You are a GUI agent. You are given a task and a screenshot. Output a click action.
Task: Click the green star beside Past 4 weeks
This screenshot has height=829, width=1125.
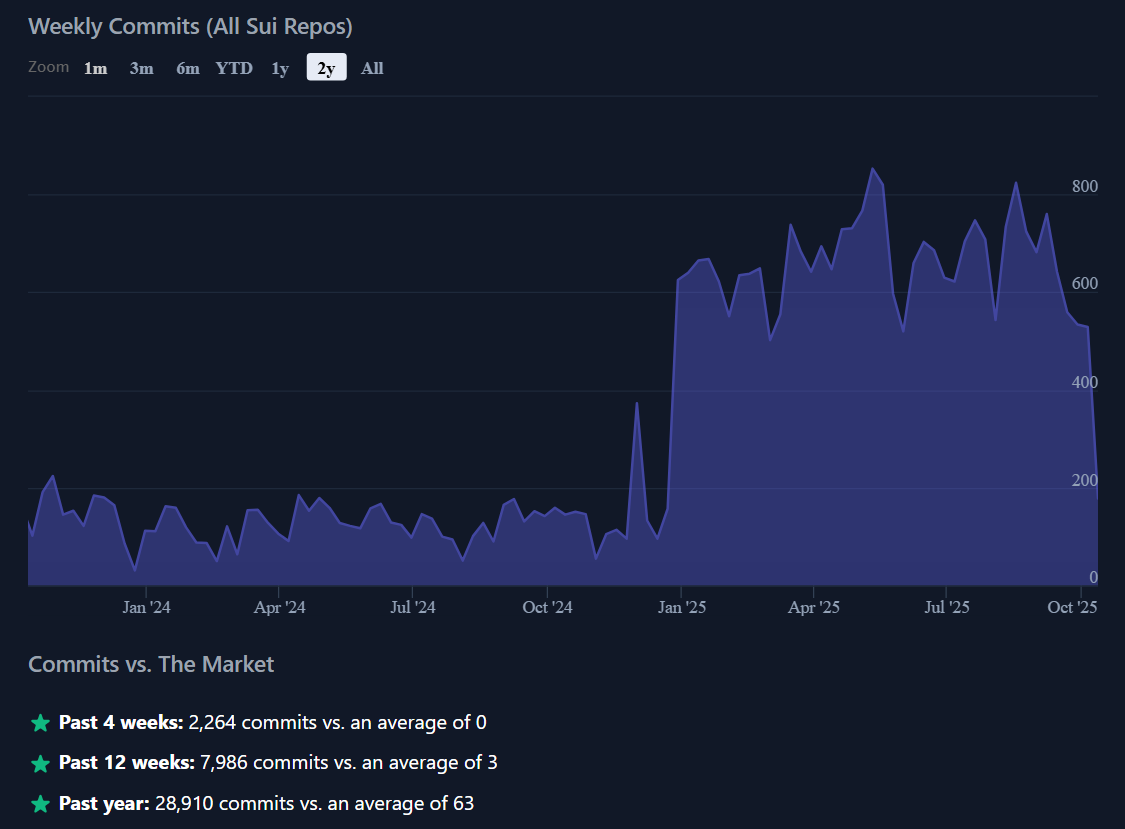[x=40, y=723]
